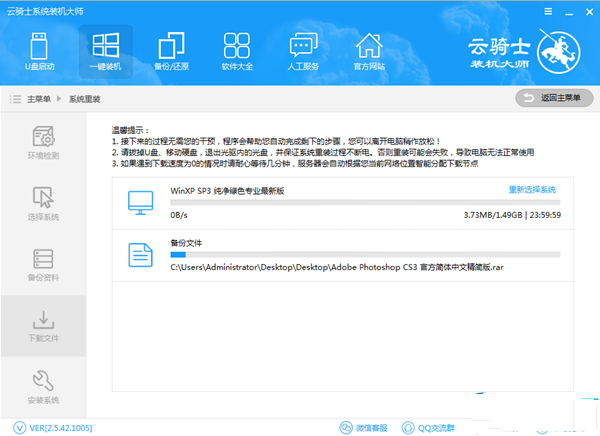Select 备份资料 step in sidebar
The width and height of the screenshot is (600, 436).
coord(43,265)
